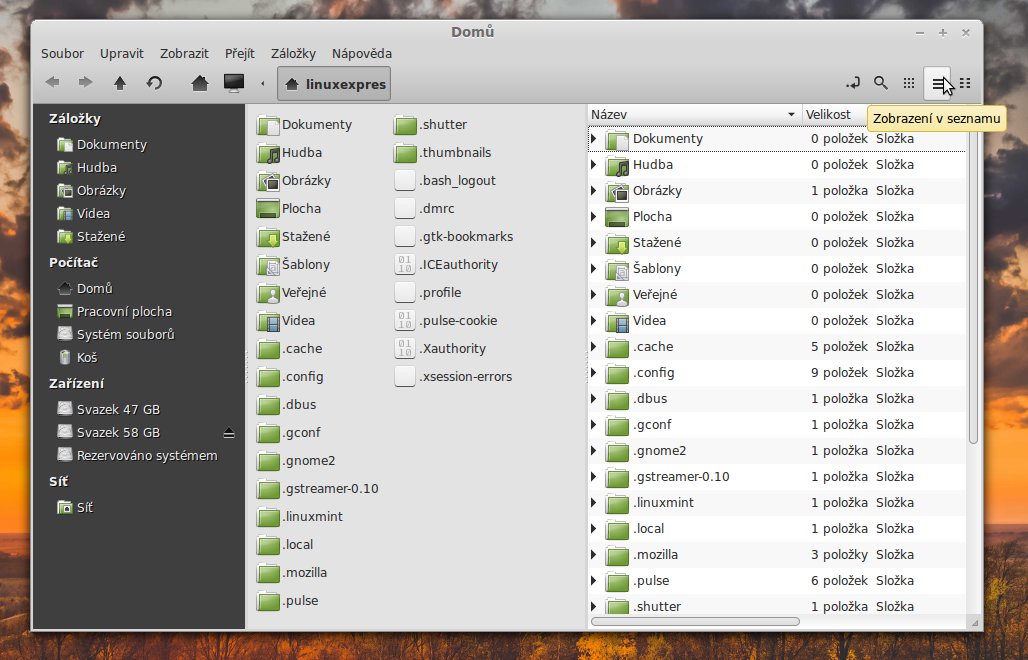Image resolution: width=1028 pixels, height=660 pixels.
Task: Expand Dokumenty row in list view
Action: pos(594,138)
